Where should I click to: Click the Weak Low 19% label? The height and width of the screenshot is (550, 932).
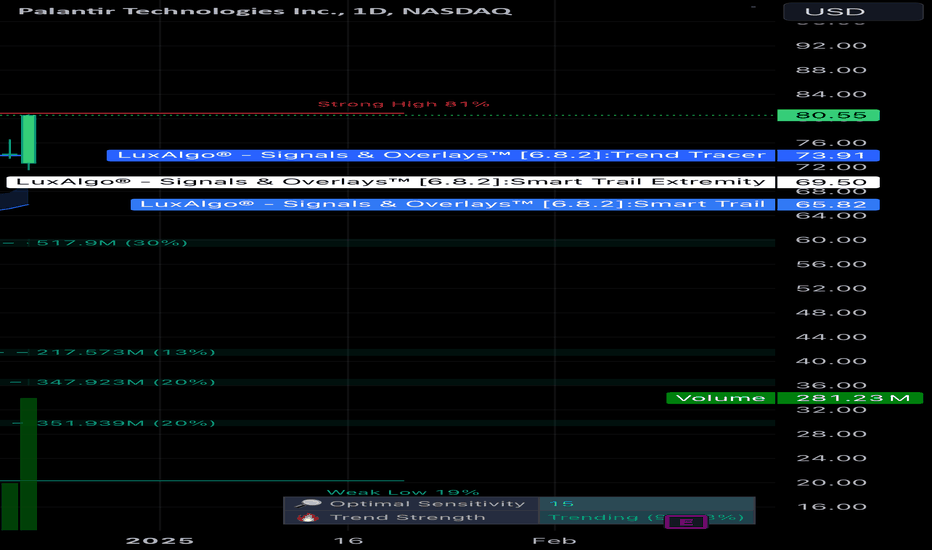click(403, 492)
